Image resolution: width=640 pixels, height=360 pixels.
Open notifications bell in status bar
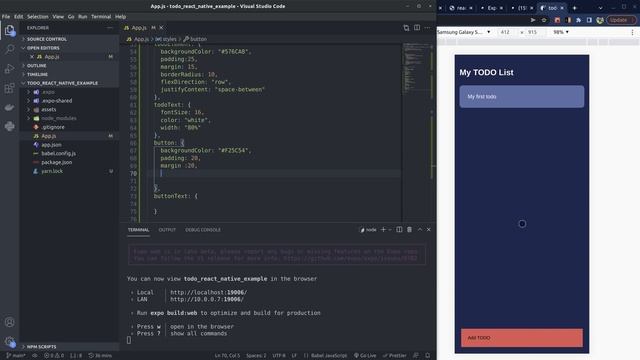click(x=427, y=356)
